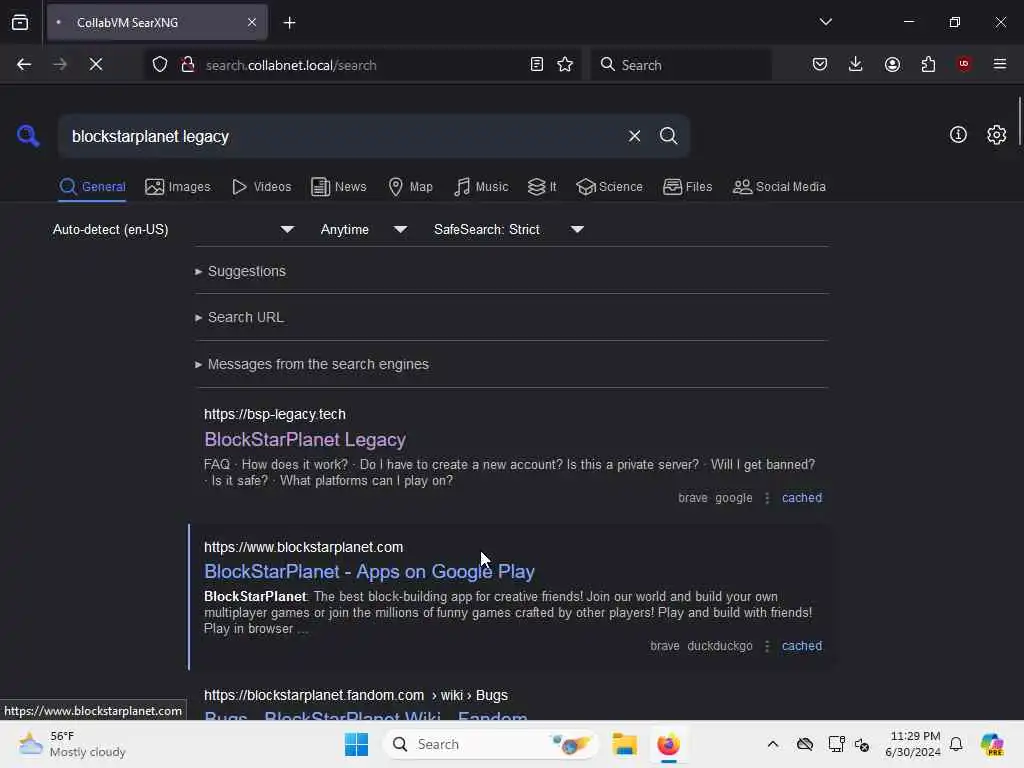Switch to It category
1024x768 pixels.
(x=542, y=187)
